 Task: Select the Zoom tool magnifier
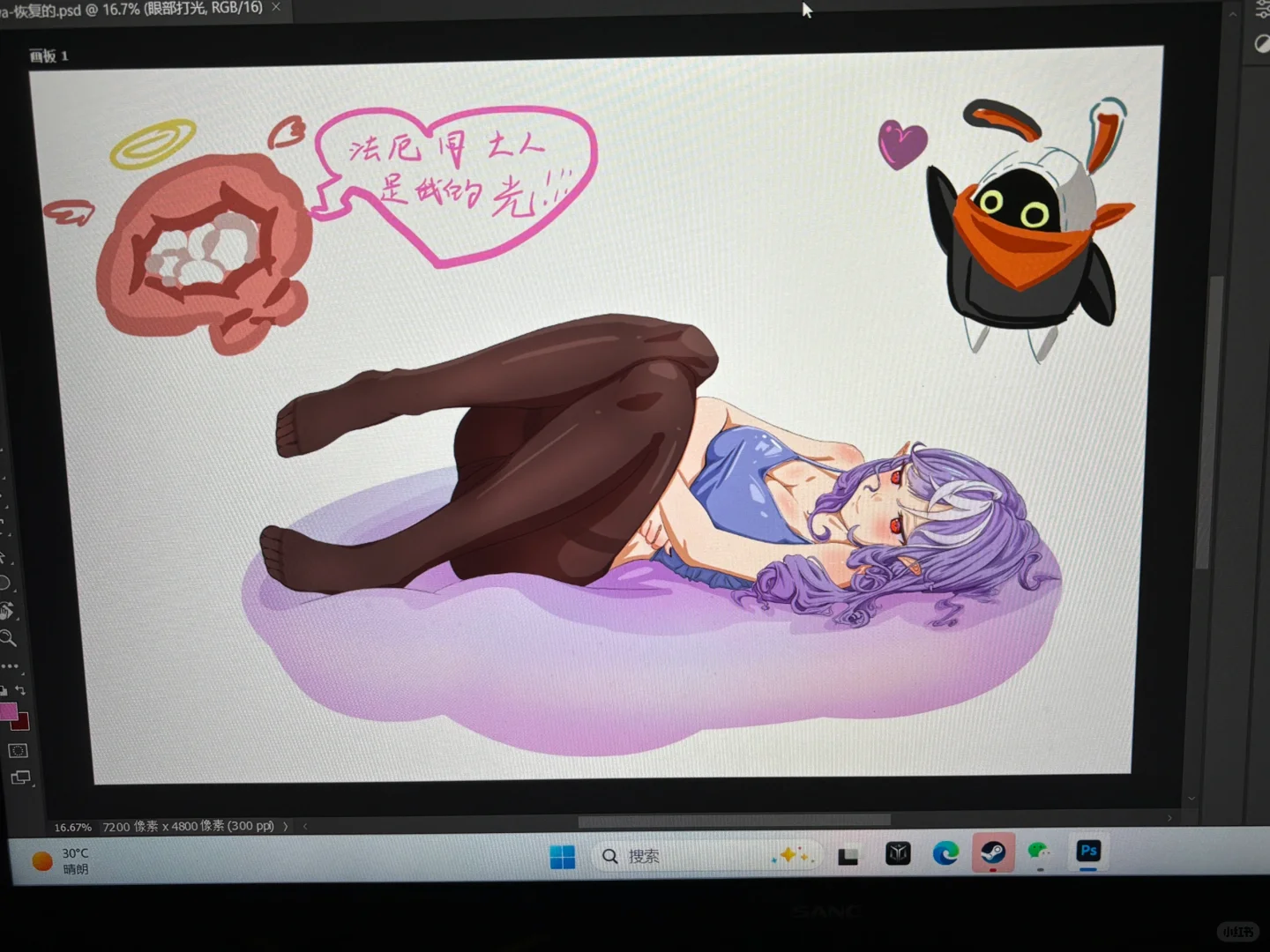pyautogui.click(x=8, y=638)
